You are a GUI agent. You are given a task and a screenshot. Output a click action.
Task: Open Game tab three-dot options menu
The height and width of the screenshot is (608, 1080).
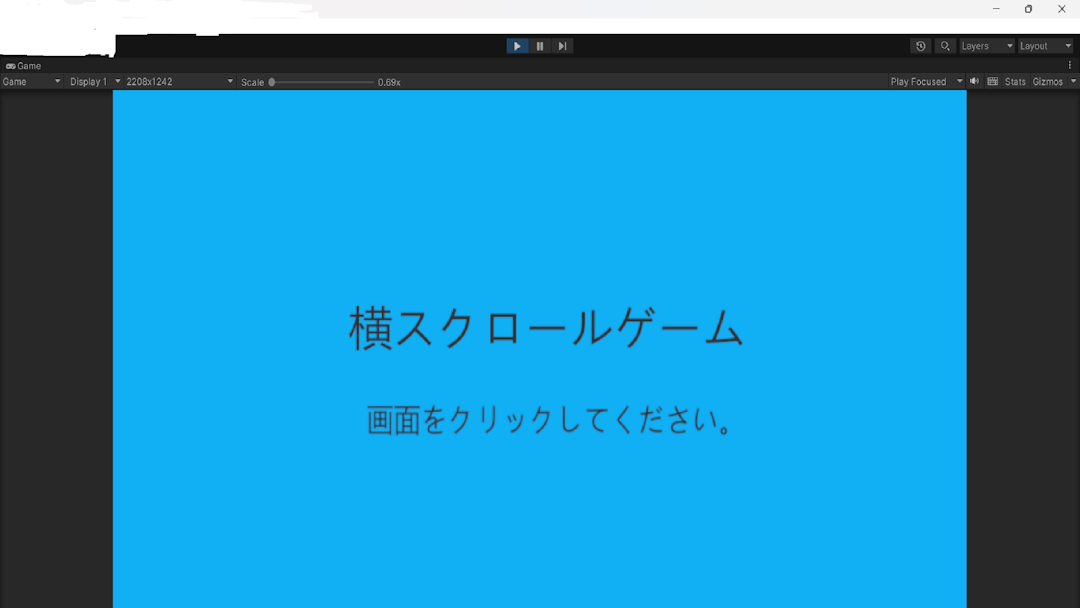1070,65
